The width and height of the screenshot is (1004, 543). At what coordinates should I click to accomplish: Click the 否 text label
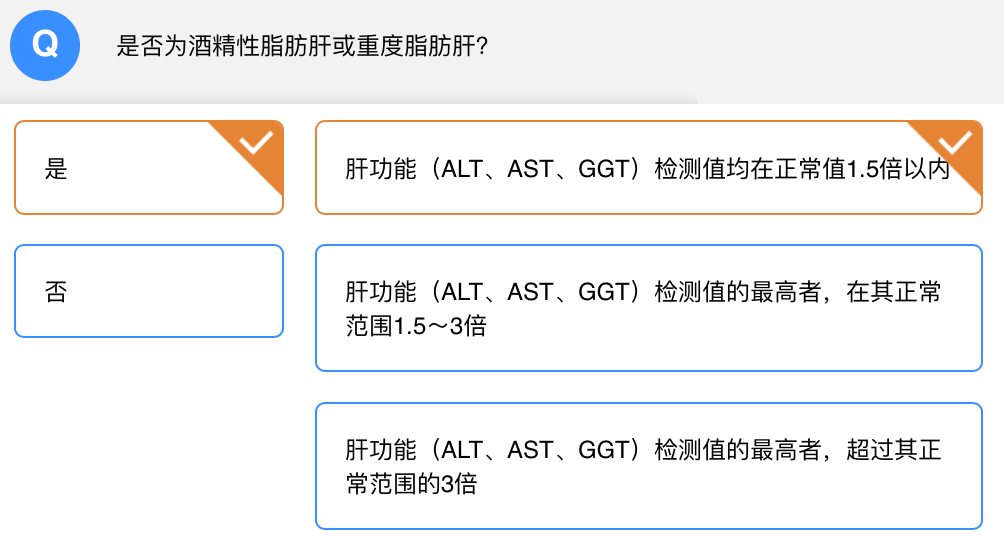(56, 292)
